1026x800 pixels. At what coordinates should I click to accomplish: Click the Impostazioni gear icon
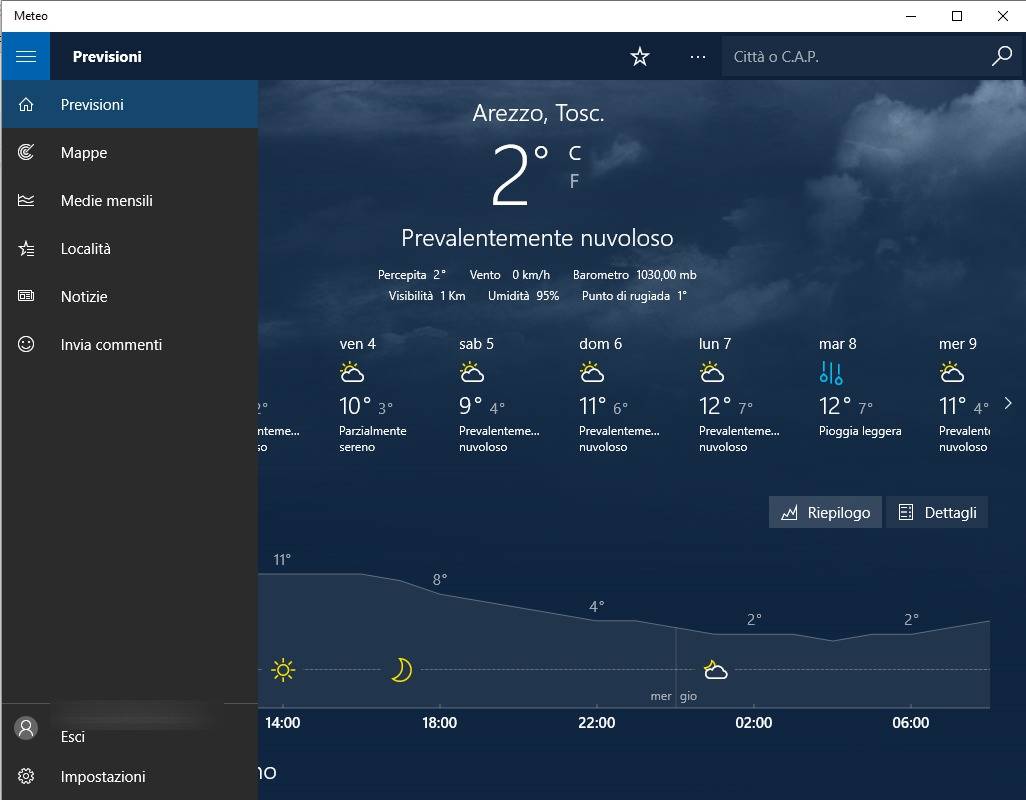pyautogui.click(x=27, y=777)
